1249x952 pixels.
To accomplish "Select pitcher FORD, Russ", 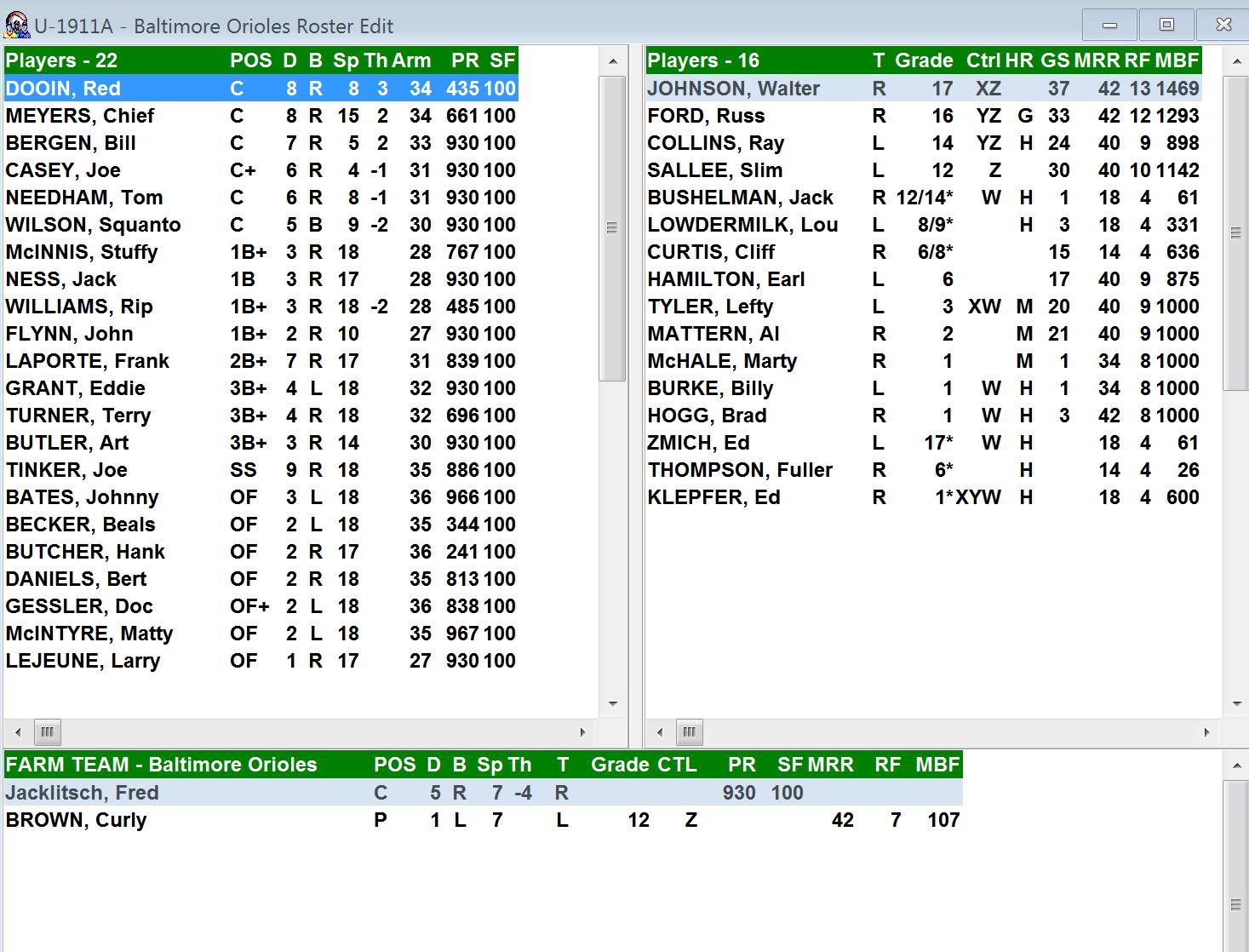I will click(924, 116).
